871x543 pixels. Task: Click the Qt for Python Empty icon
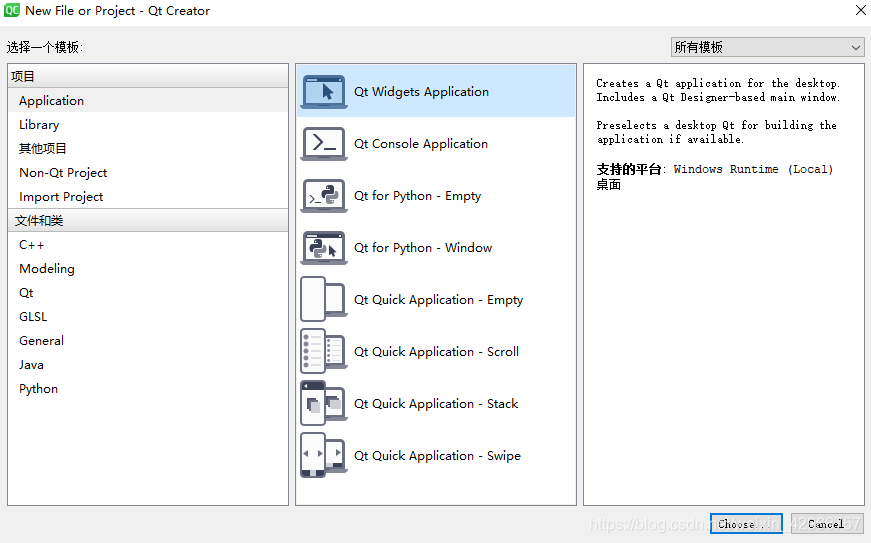tap(324, 195)
